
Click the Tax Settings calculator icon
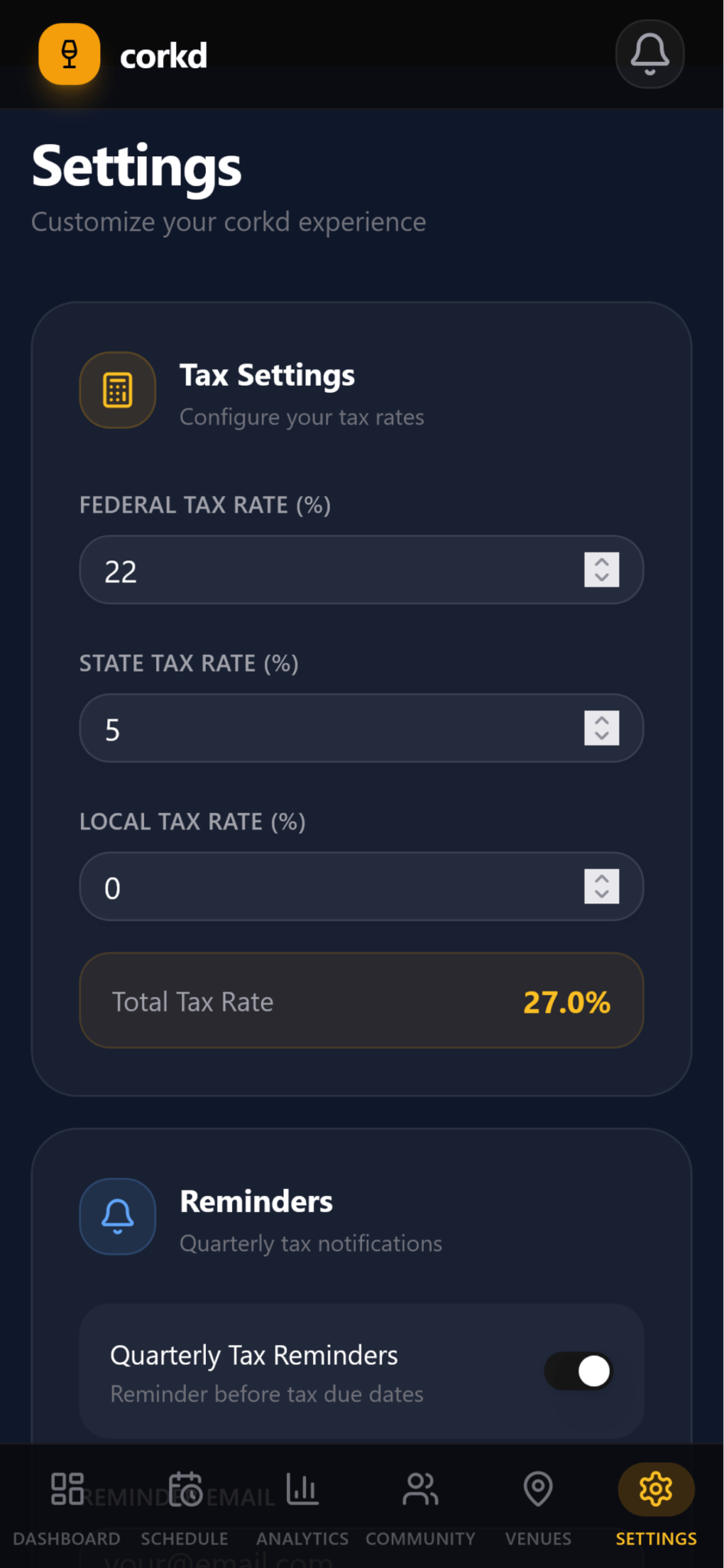coord(117,390)
